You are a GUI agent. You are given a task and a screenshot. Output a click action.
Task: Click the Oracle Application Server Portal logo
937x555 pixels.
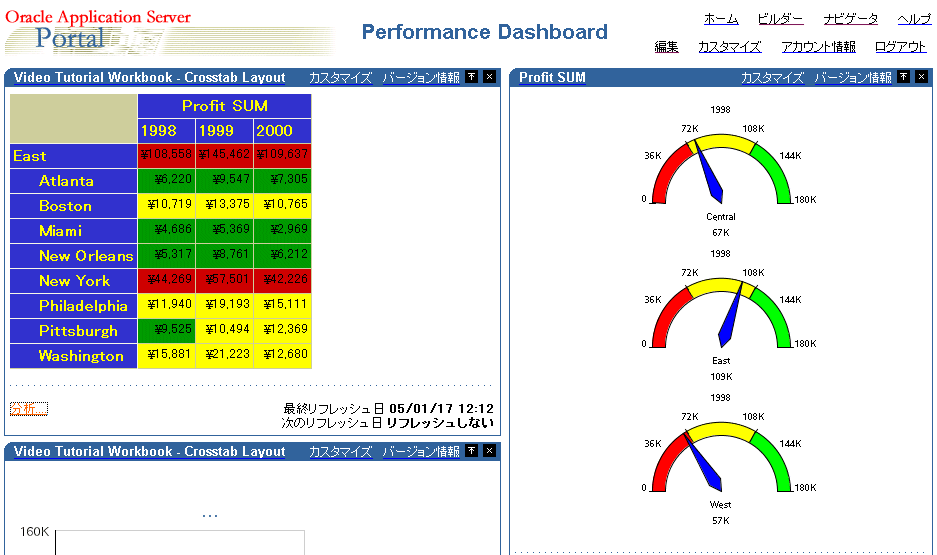(x=170, y=32)
